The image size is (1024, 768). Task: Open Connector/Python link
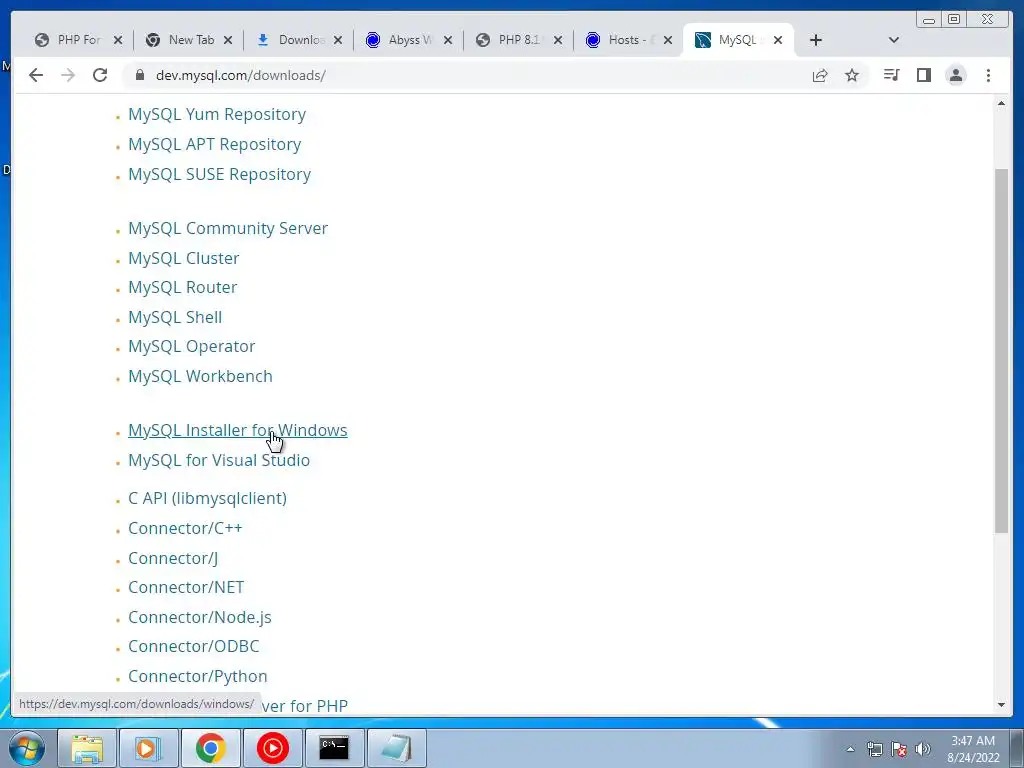pyautogui.click(x=198, y=677)
